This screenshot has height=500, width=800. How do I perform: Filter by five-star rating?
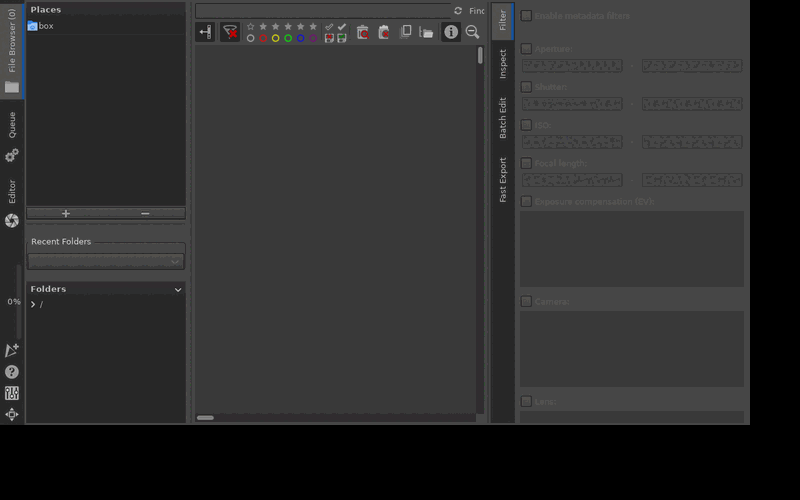point(313,27)
